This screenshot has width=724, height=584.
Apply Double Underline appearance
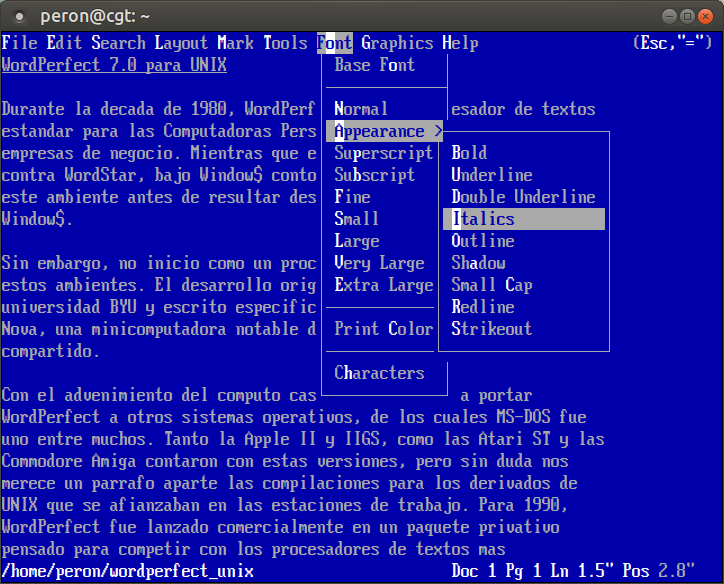click(523, 197)
